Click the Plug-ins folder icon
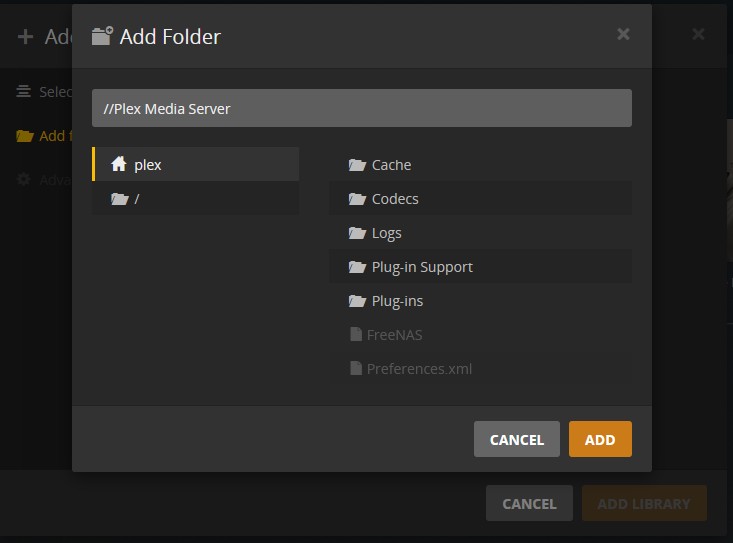 [x=357, y=300]
